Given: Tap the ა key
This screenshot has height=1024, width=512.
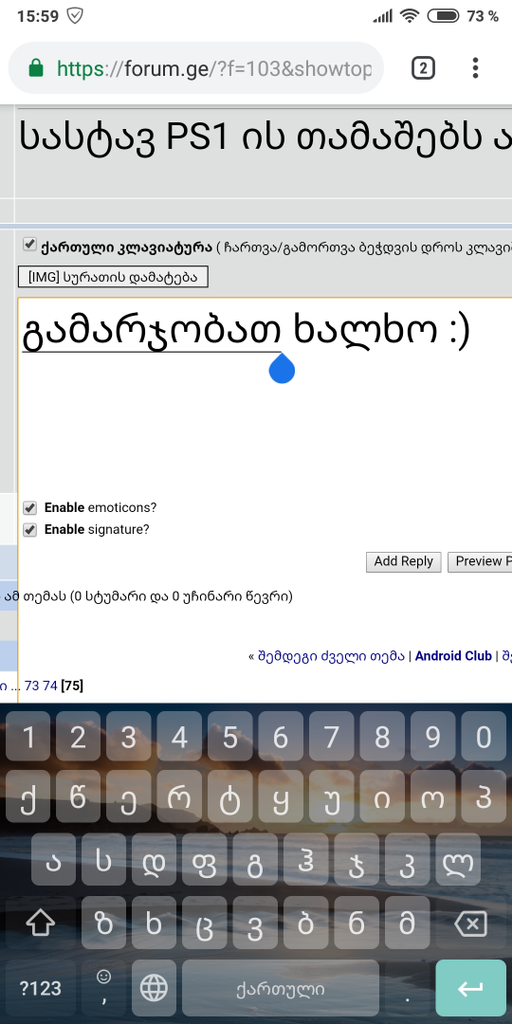Looking at the screenshot, I should pyautogui.click(x=53, y=859).
